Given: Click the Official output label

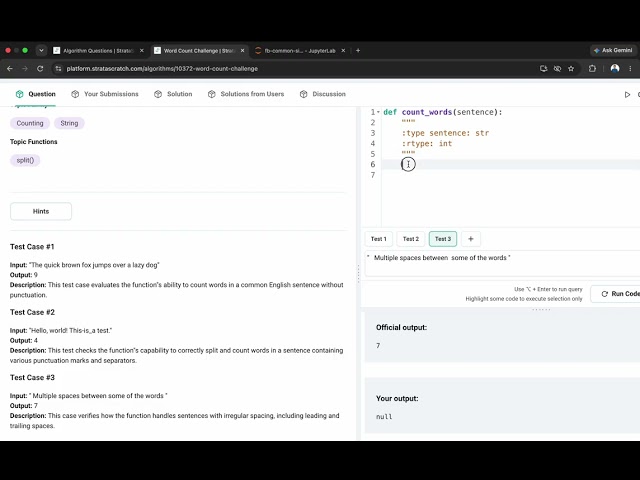Looking at the screenshot, I should [401, 327].
